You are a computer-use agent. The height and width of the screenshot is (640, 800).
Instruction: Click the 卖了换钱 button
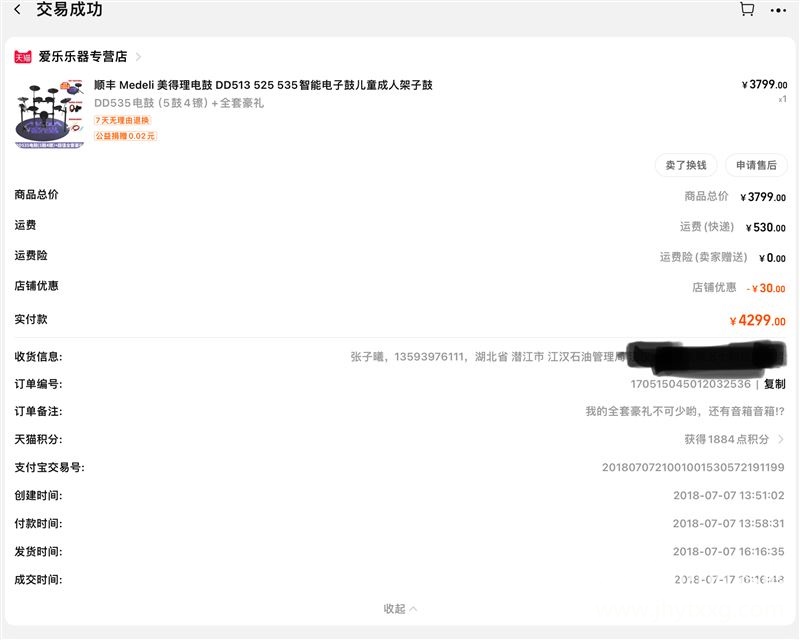tap(686, 165)
